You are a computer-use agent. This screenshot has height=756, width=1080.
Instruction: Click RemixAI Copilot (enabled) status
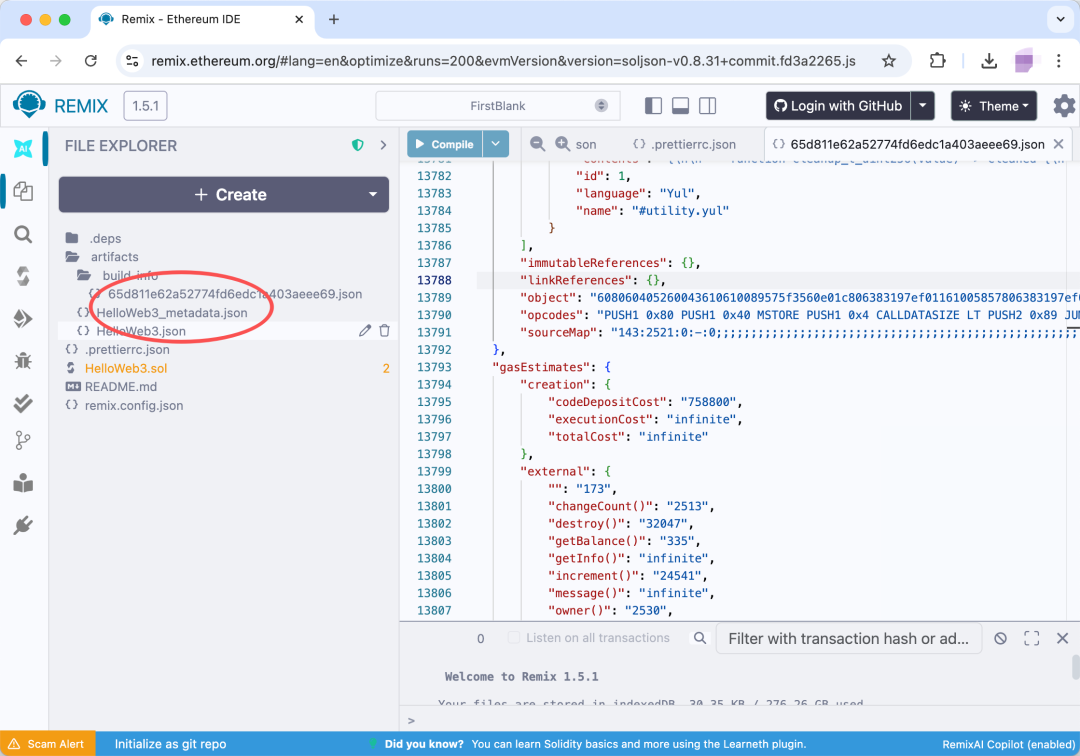click(x=1008, y=744)
